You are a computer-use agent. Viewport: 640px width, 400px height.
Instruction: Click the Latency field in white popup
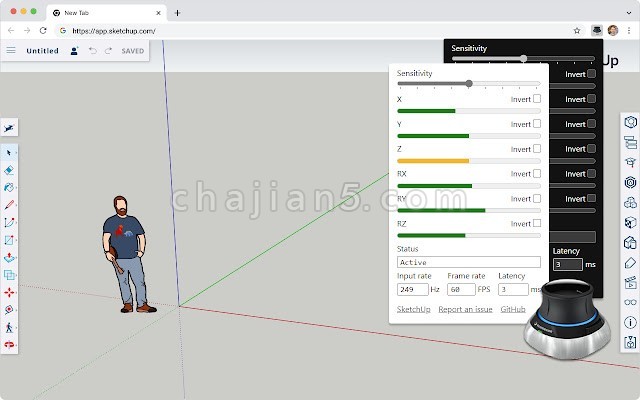pos(513,289)
